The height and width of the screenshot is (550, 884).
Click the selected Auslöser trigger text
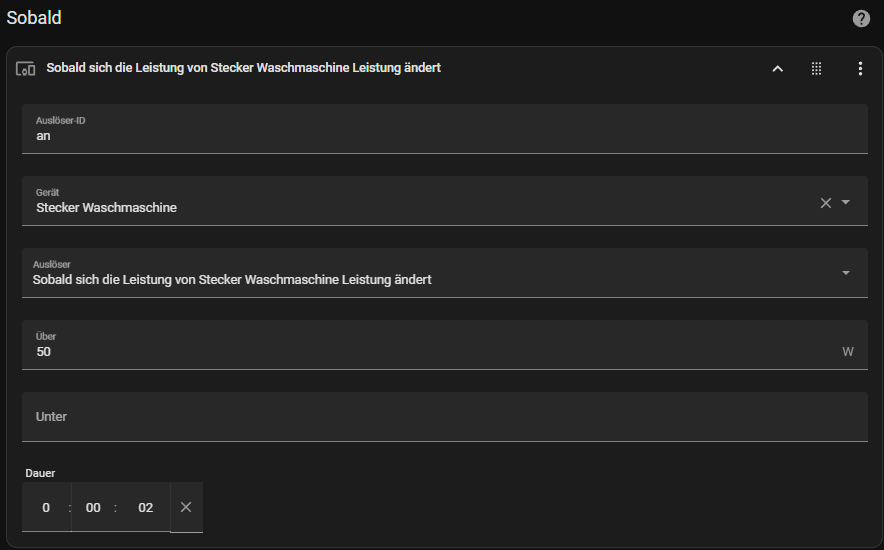[232, 280]
